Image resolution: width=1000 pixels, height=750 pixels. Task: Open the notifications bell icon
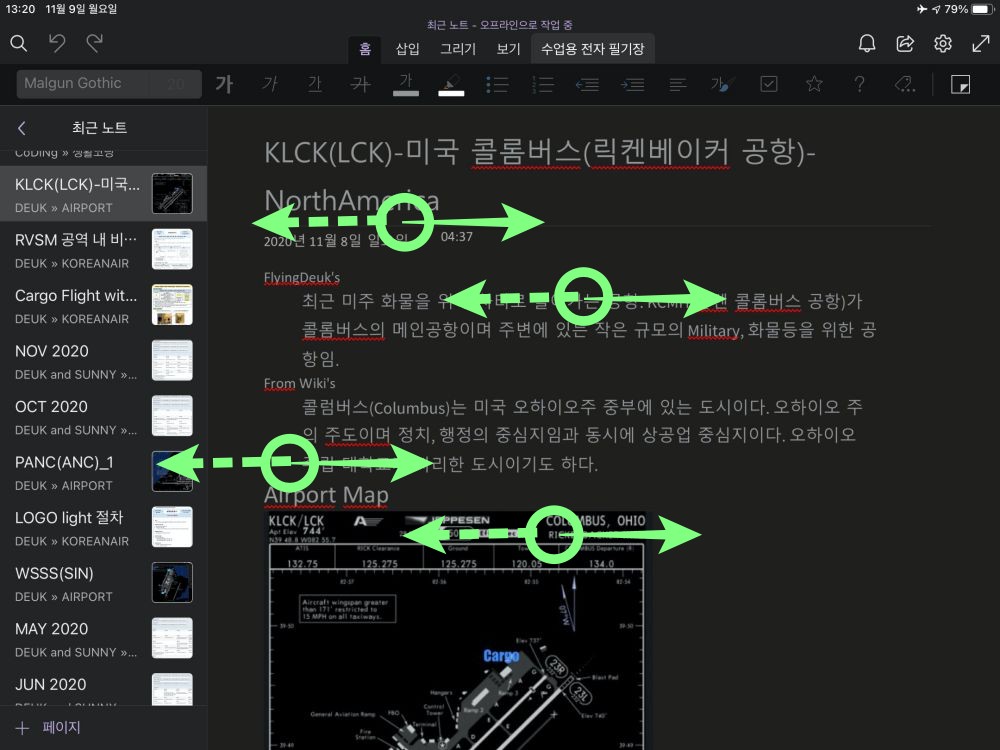click(x=867, y=43)
